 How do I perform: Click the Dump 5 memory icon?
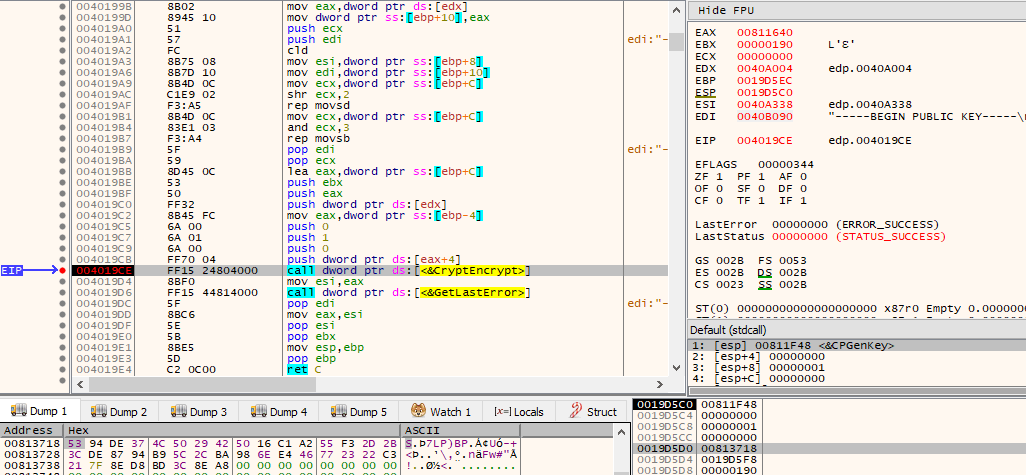tap(338, 412)
